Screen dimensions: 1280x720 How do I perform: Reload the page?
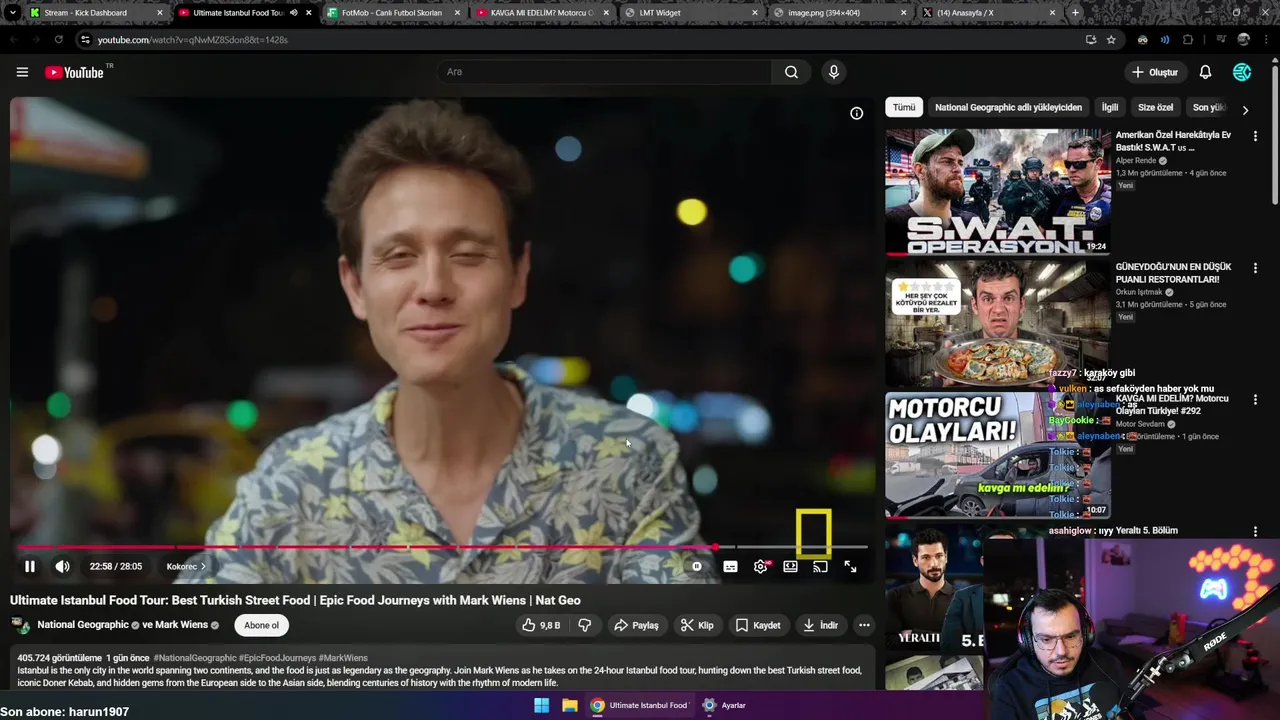58,40
